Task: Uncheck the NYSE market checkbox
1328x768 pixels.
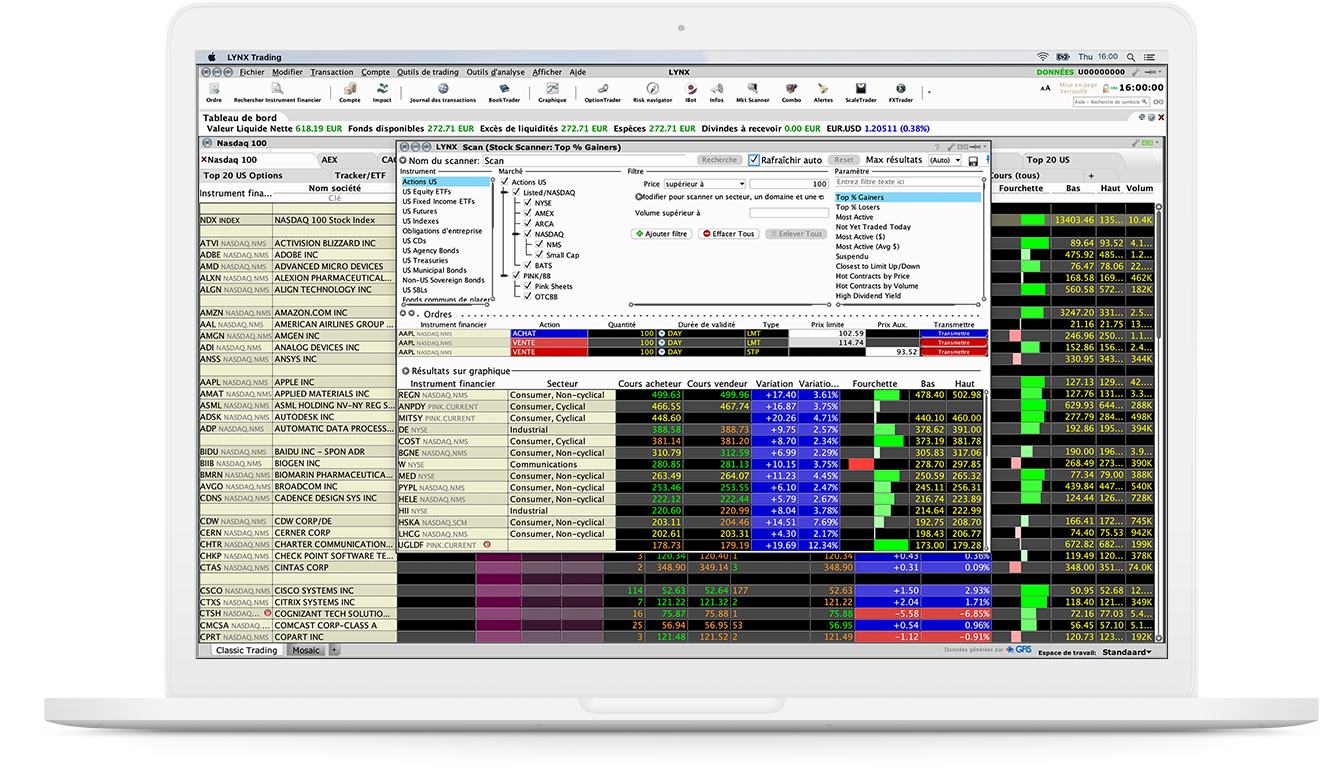Action: 527,203
